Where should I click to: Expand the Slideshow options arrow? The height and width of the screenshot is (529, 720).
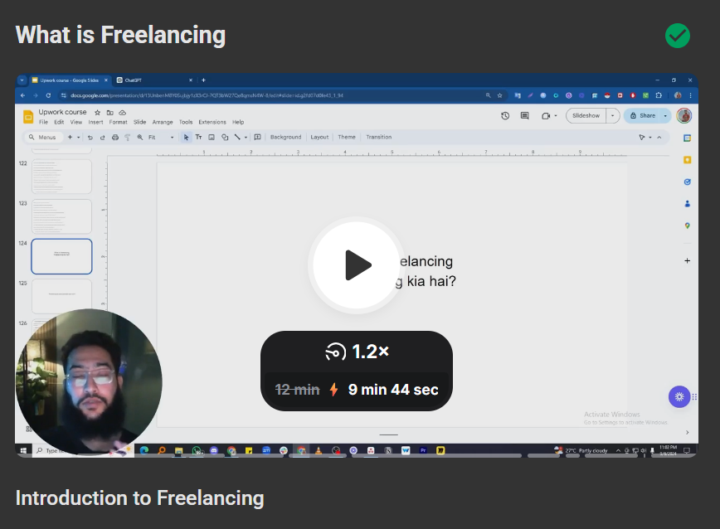613,116
